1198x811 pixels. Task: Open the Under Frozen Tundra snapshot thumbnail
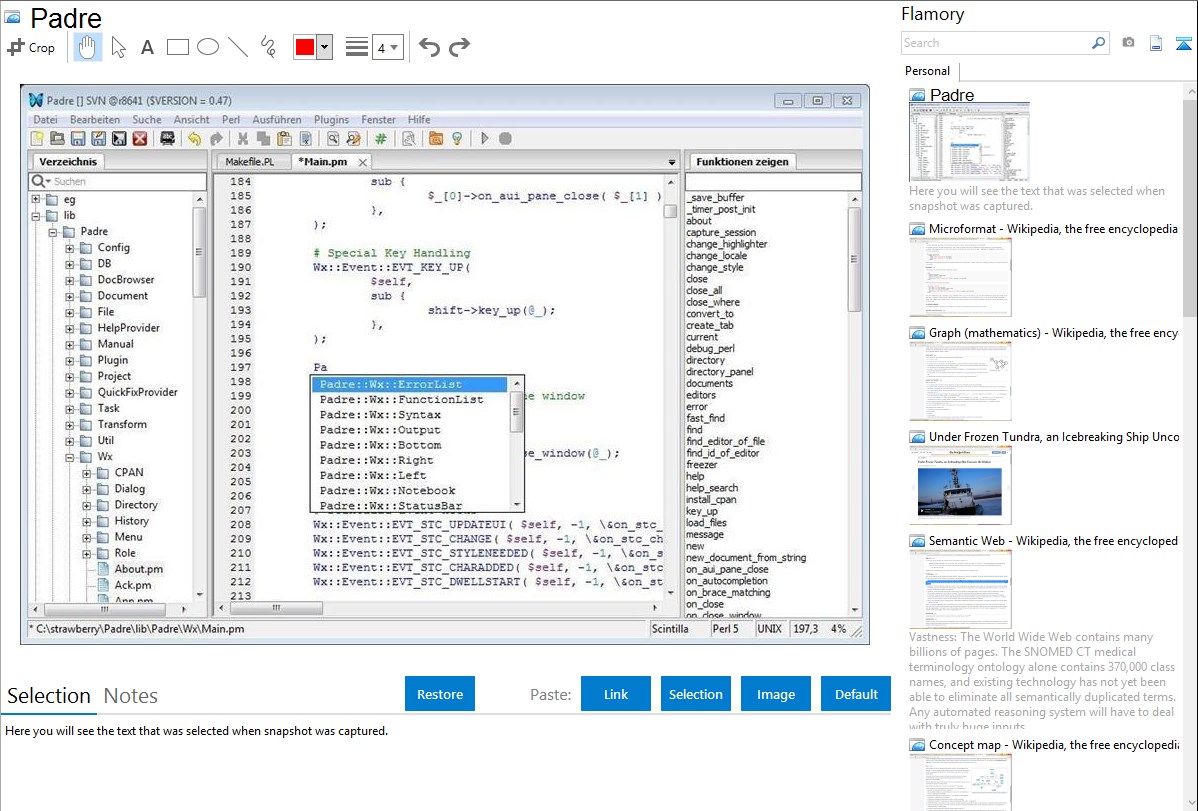pyautogui.click(x=960, y=485)
